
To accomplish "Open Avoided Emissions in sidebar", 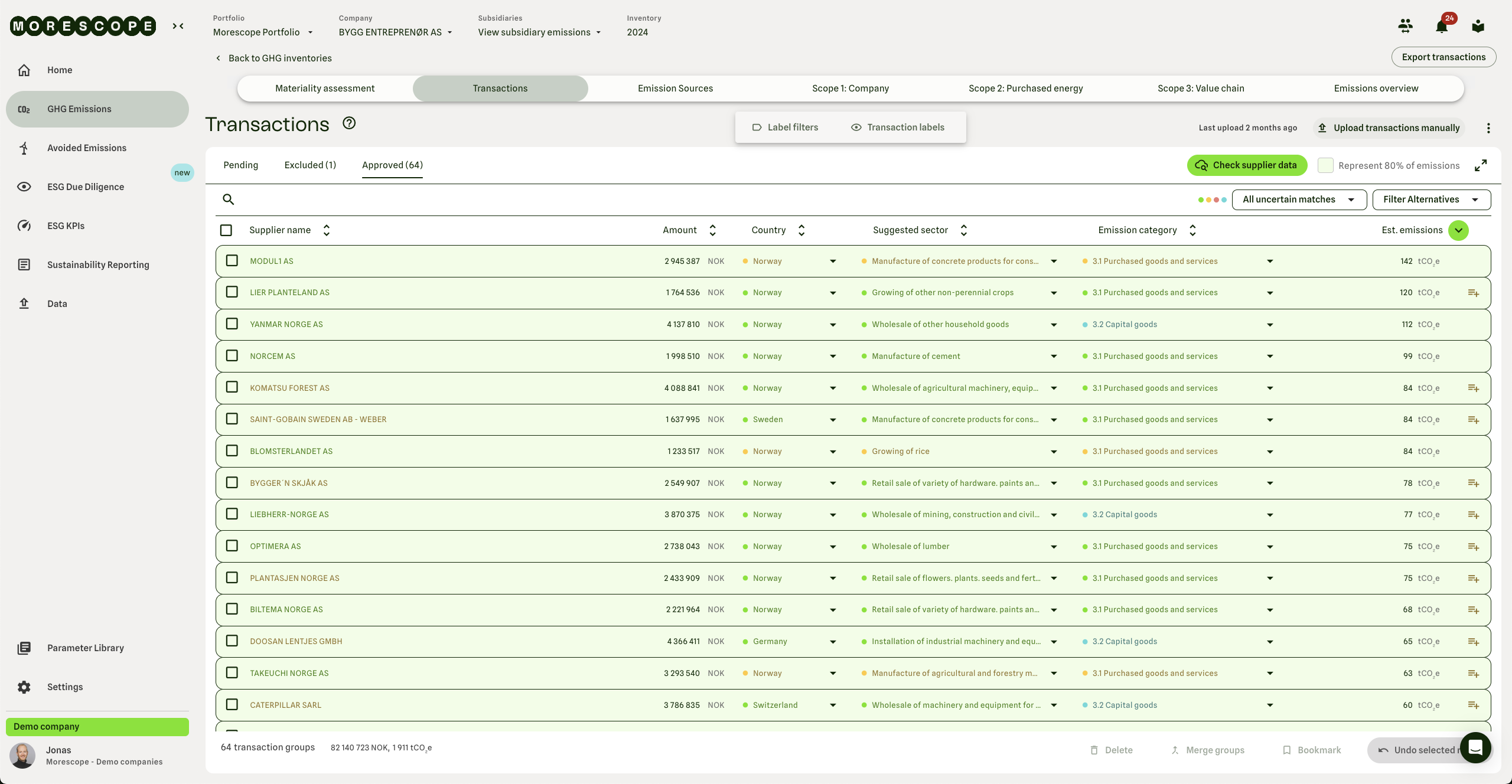I will click(97, 148).
